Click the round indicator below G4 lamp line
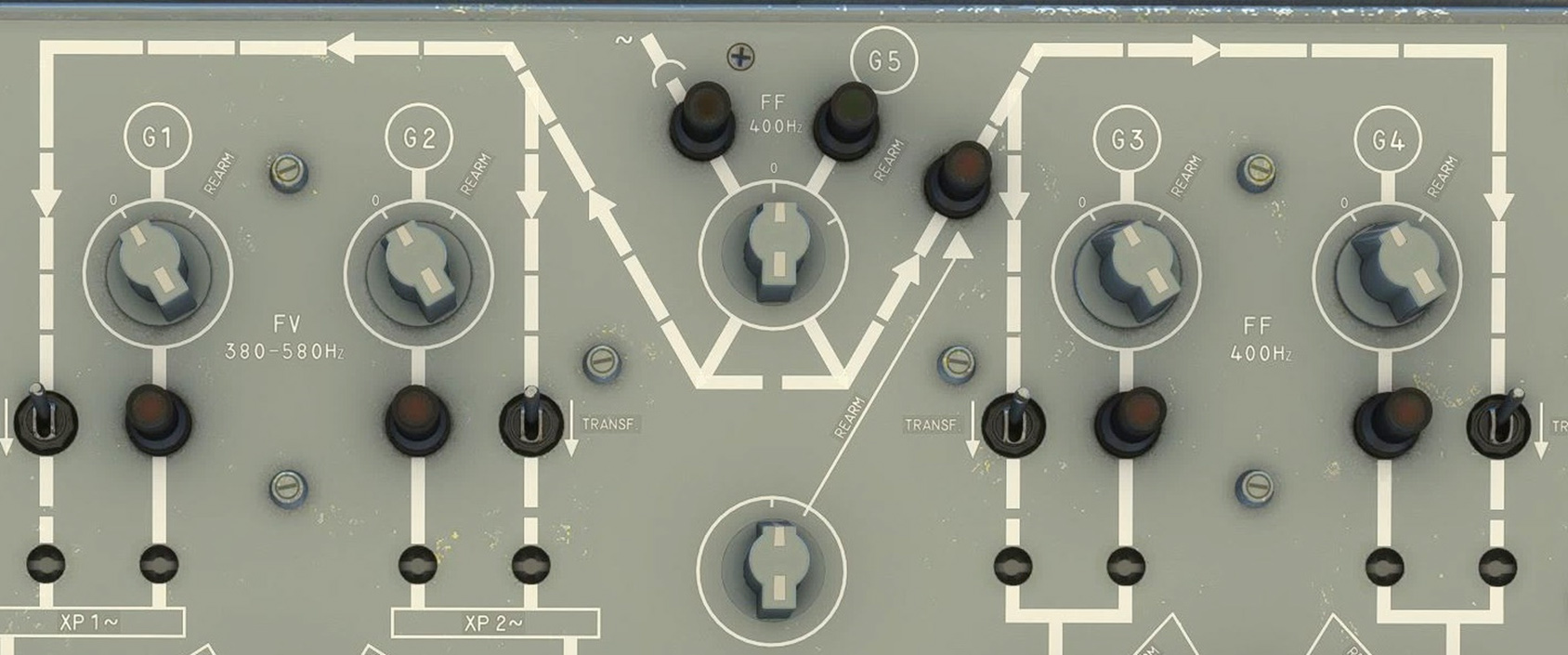 [1386, 563]
